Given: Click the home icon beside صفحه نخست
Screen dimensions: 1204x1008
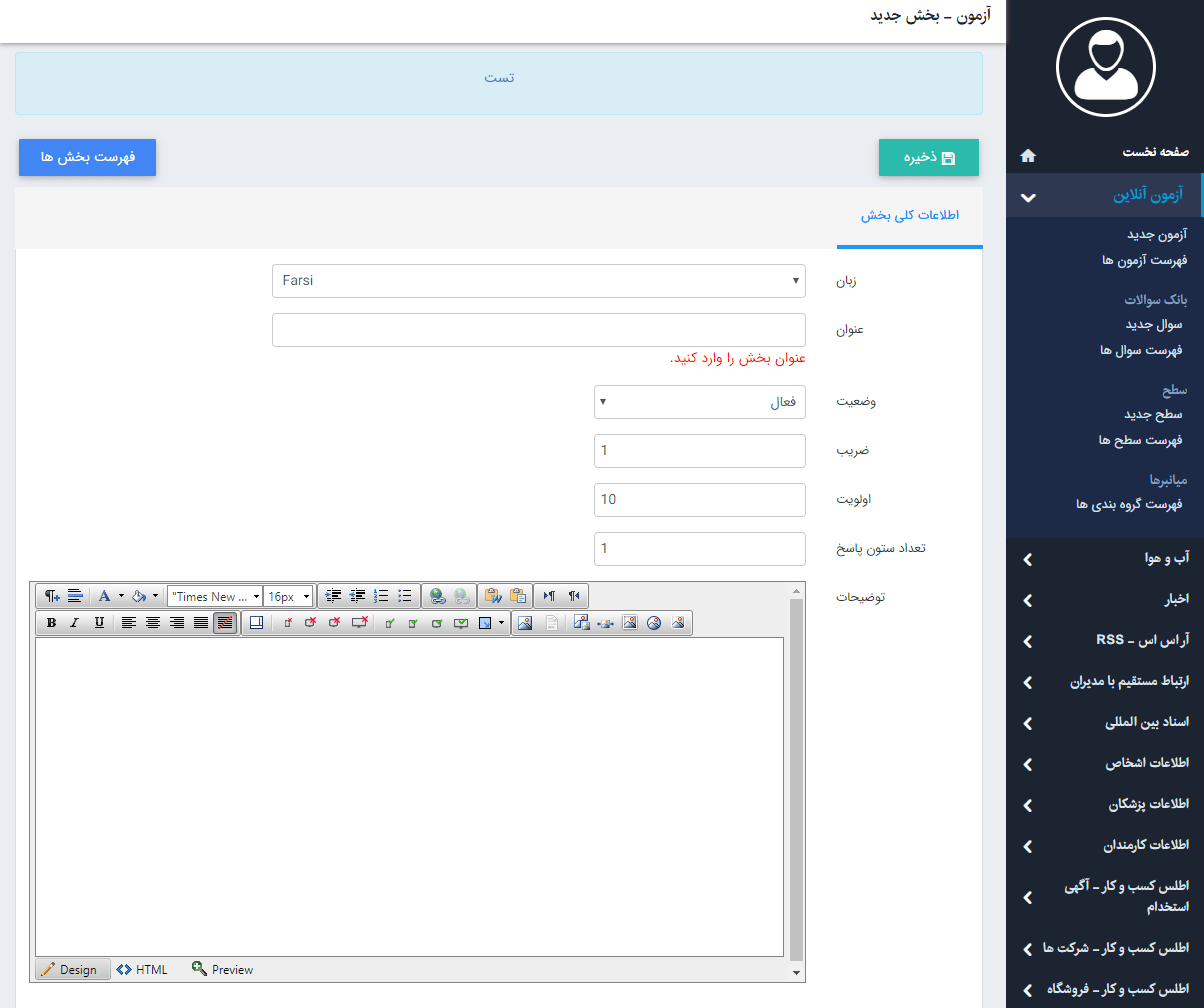Looking at the screenshot, I should (1027, 156).
